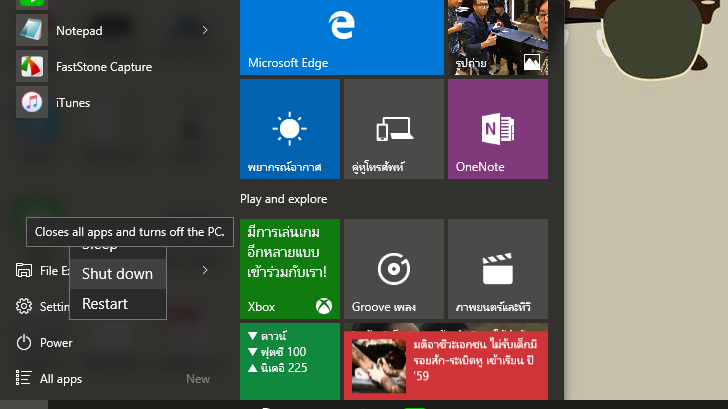Open File Explorer icon

point(24,270)
